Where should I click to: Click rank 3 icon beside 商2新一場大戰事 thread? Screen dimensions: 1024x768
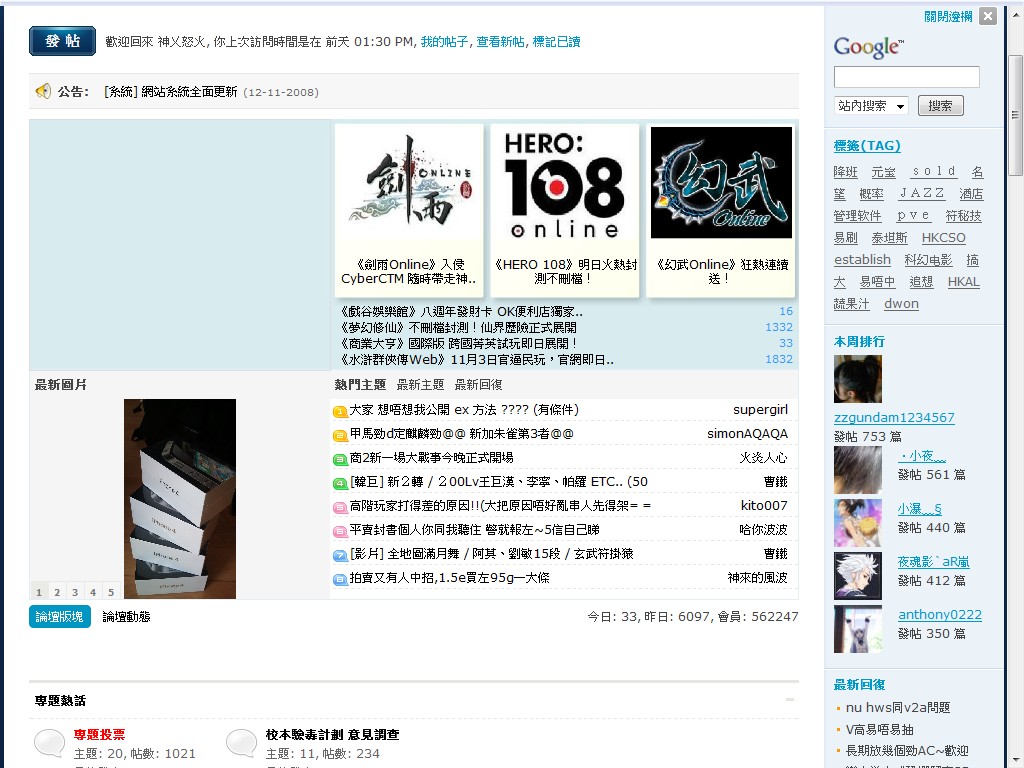(340, 460)
